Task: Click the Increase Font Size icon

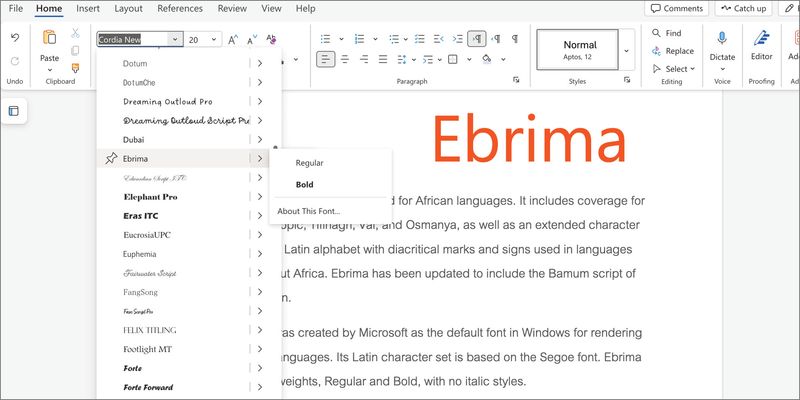Action: 233,40
